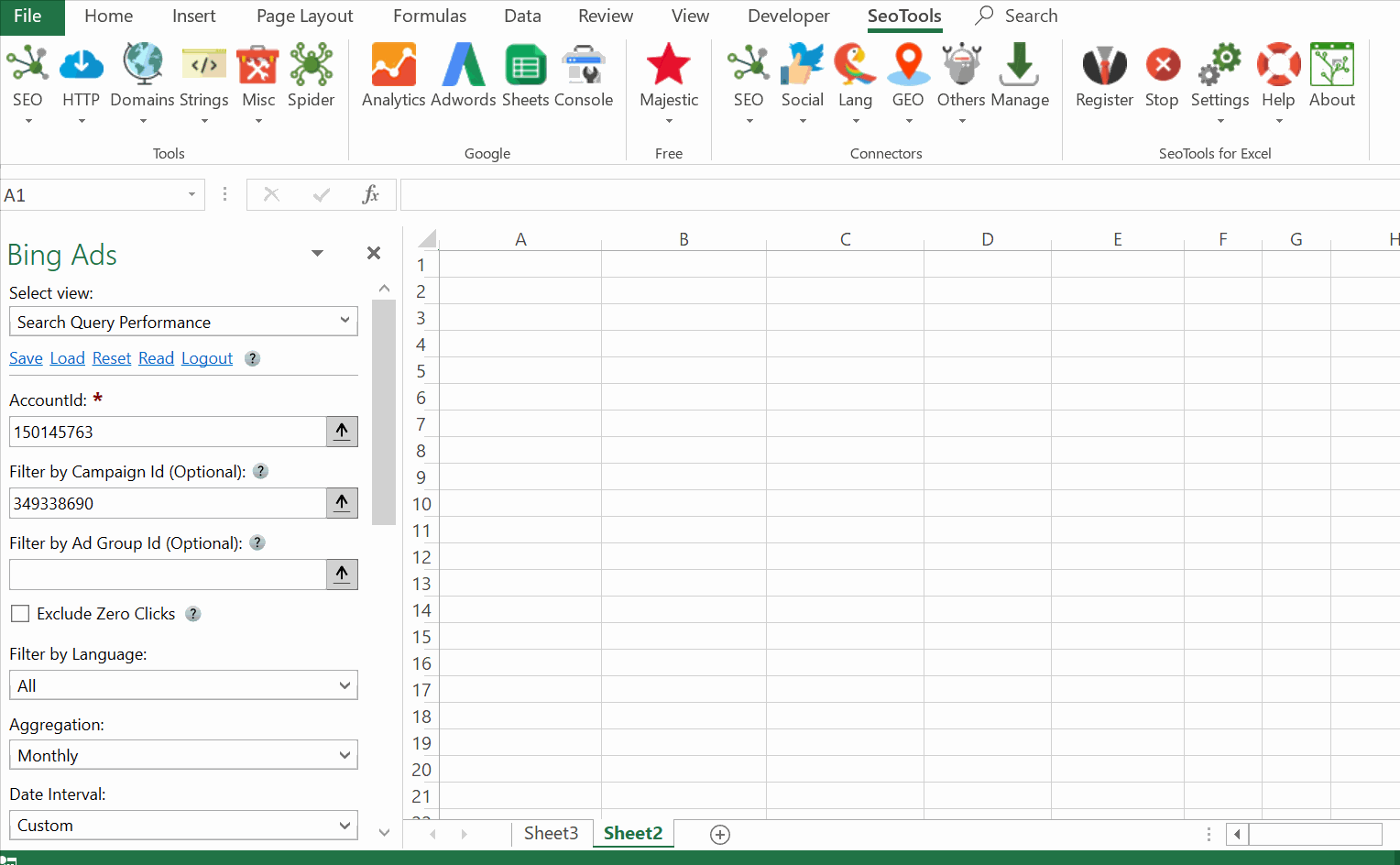Open SeoTools Settings gears icon
This screenshot has height=865, width=1400.
pos(1220,64)
